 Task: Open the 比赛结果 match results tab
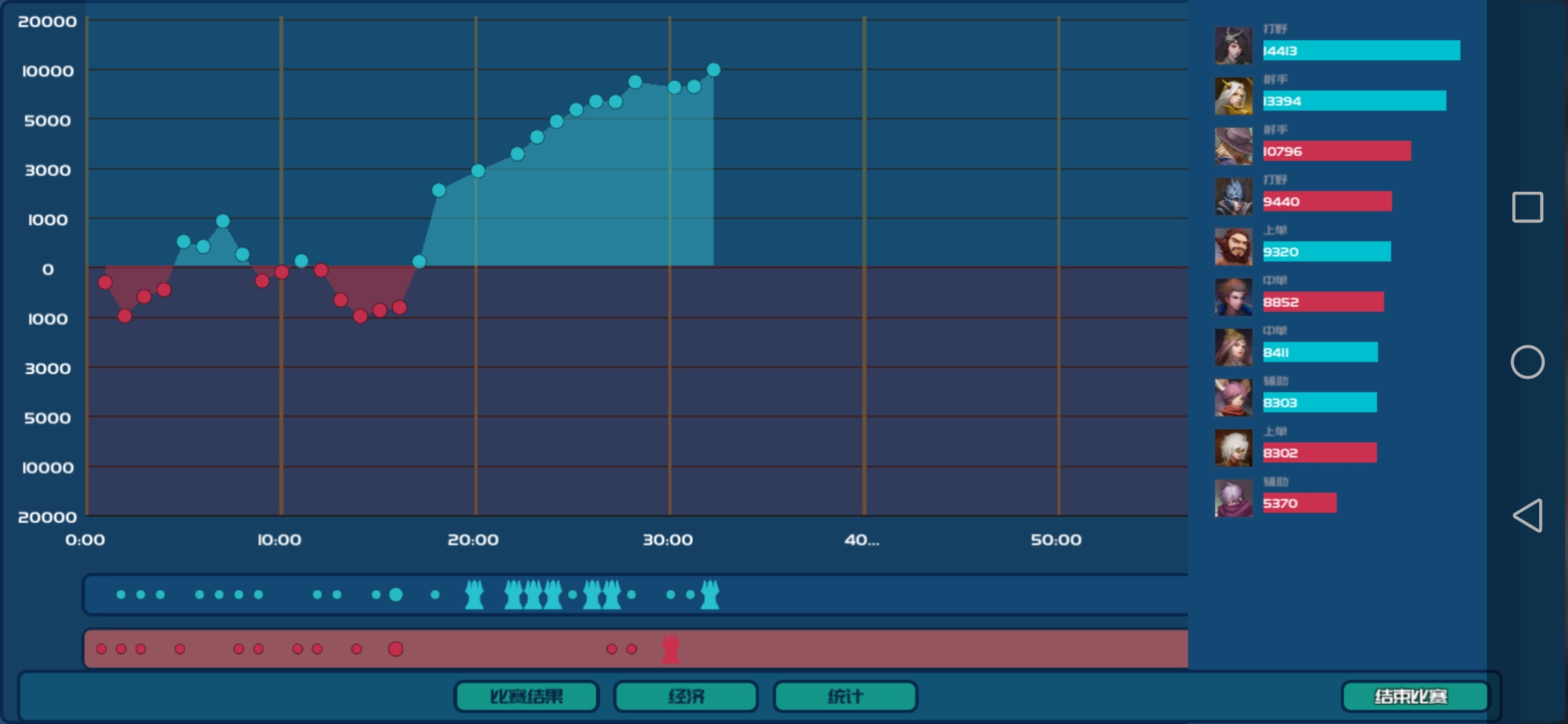(526, 697)
